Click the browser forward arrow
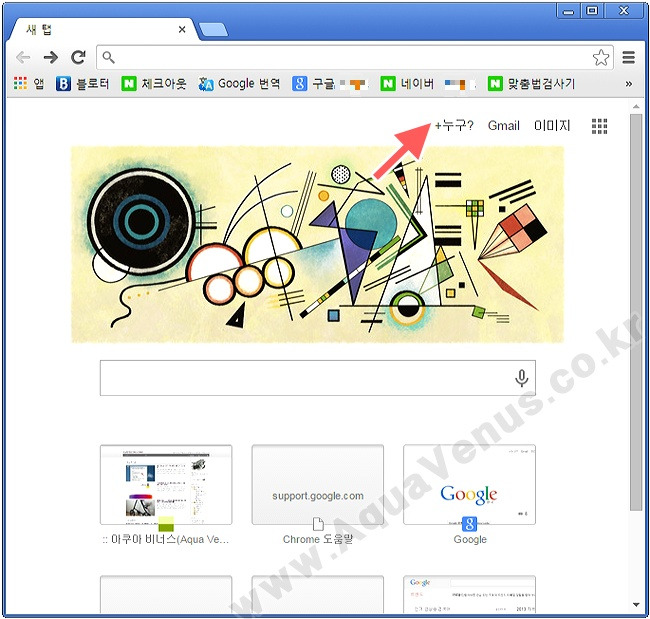Screen dimensions: 650x619 pyautogui.click(x=51, y=57)
